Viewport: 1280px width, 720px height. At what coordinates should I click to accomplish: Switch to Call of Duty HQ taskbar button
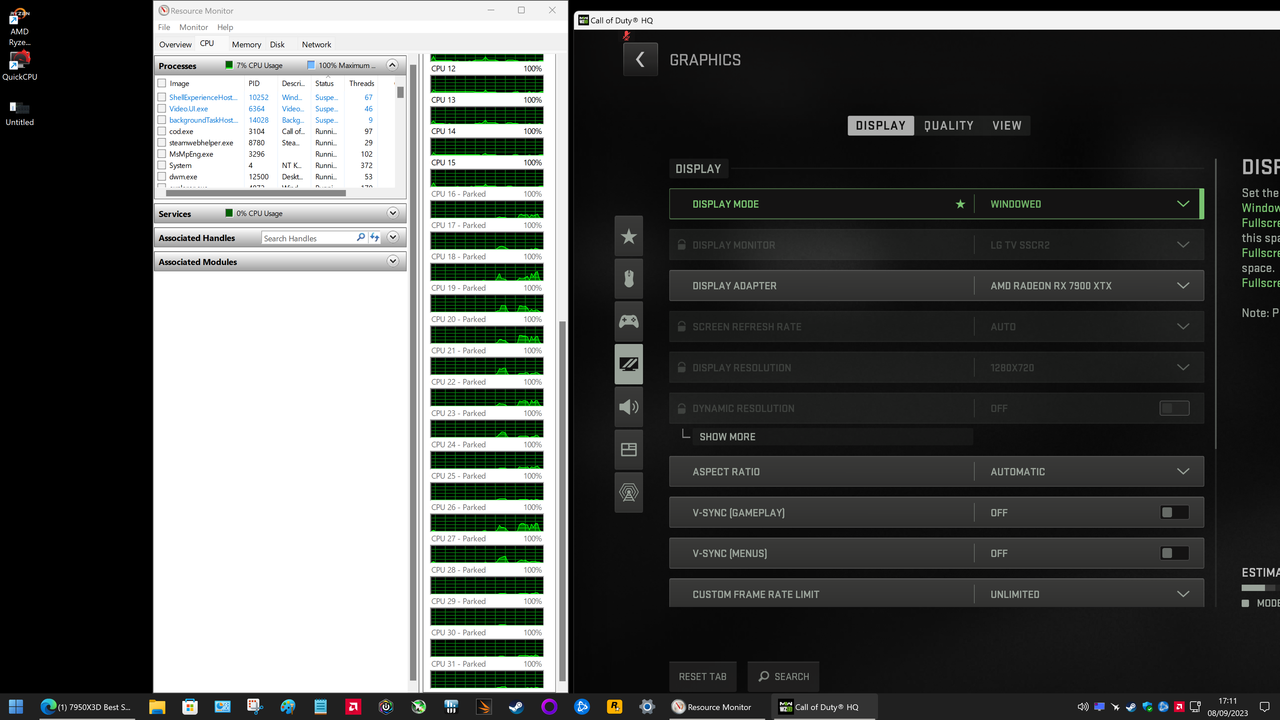826,706
